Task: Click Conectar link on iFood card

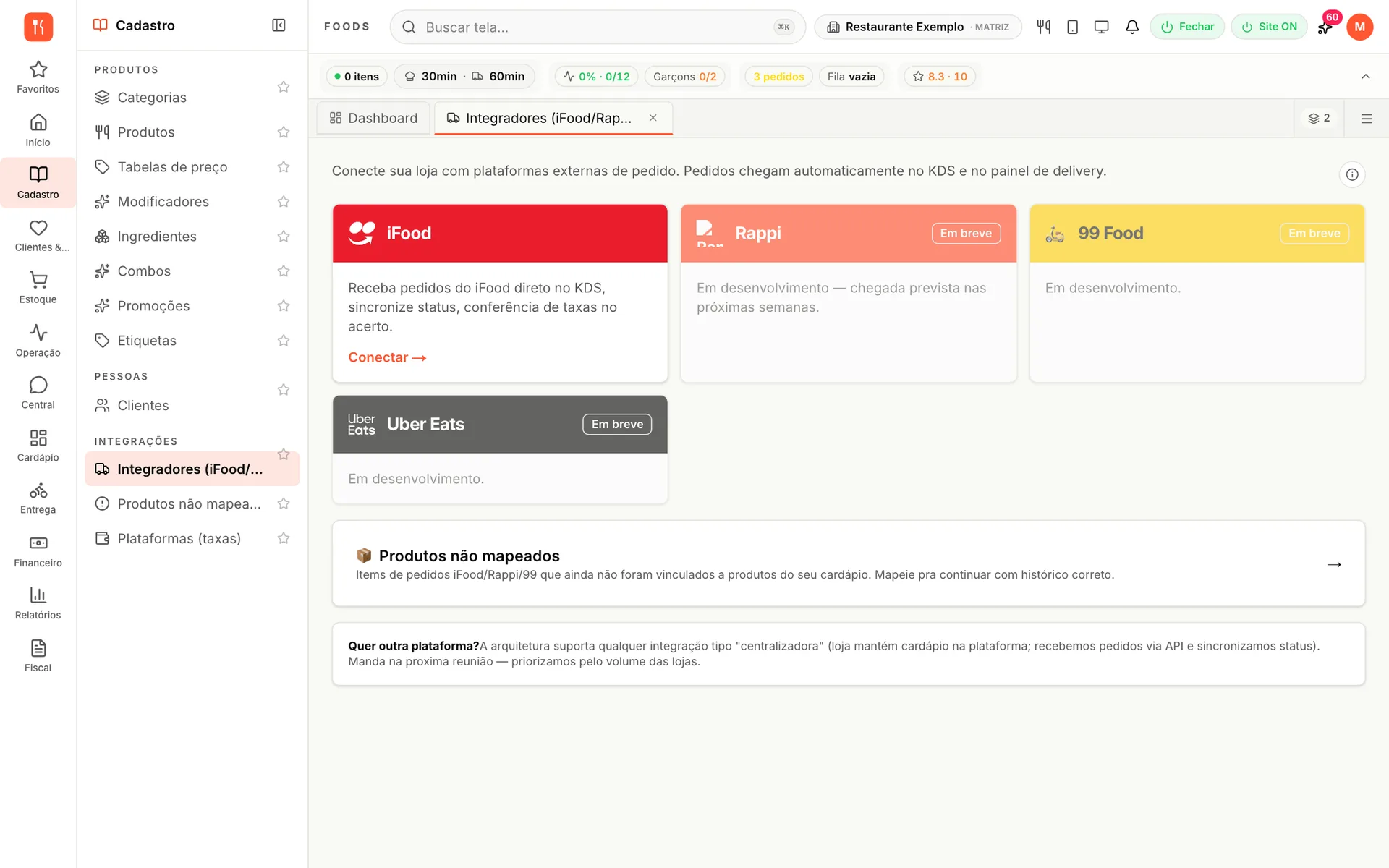Action: pos(387,357)
